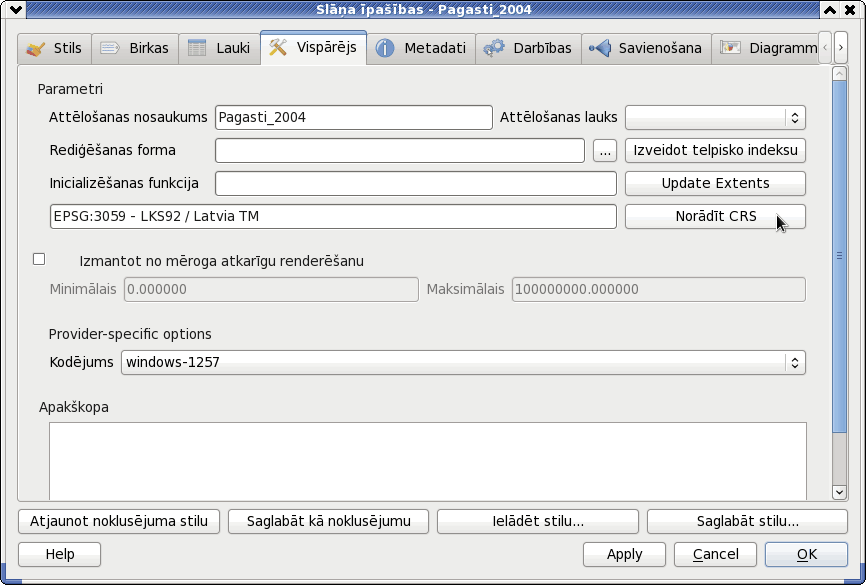Browse for editing form with ellipsis button
Viewport: 866px width, 585px height.
click(605, 150)
